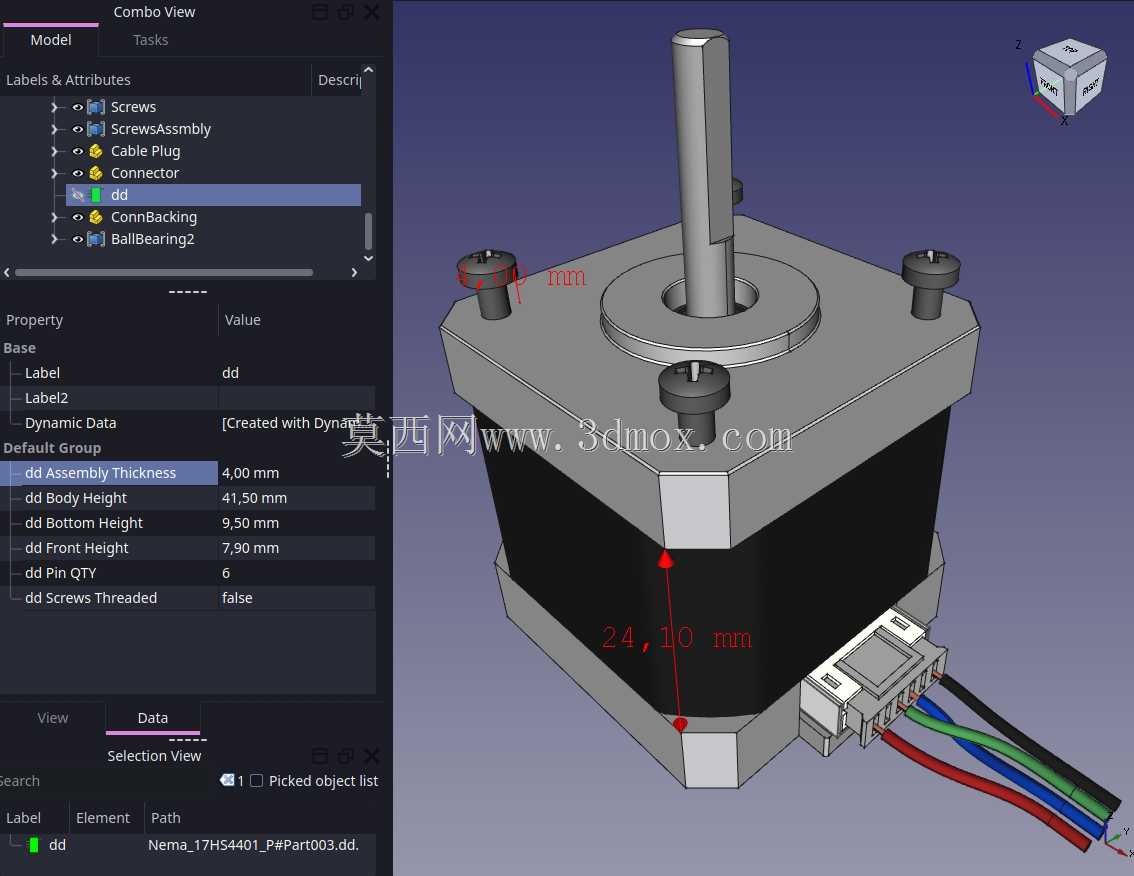Click the green dd object icon
The width and height of the screenshot is (1134, 876).
pos(96,195)
